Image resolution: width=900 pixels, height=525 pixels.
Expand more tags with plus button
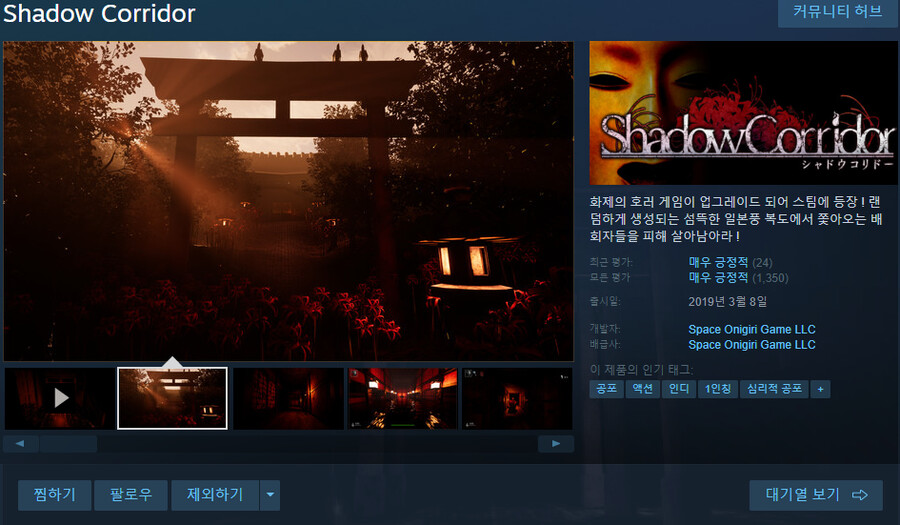pos(820,389)
